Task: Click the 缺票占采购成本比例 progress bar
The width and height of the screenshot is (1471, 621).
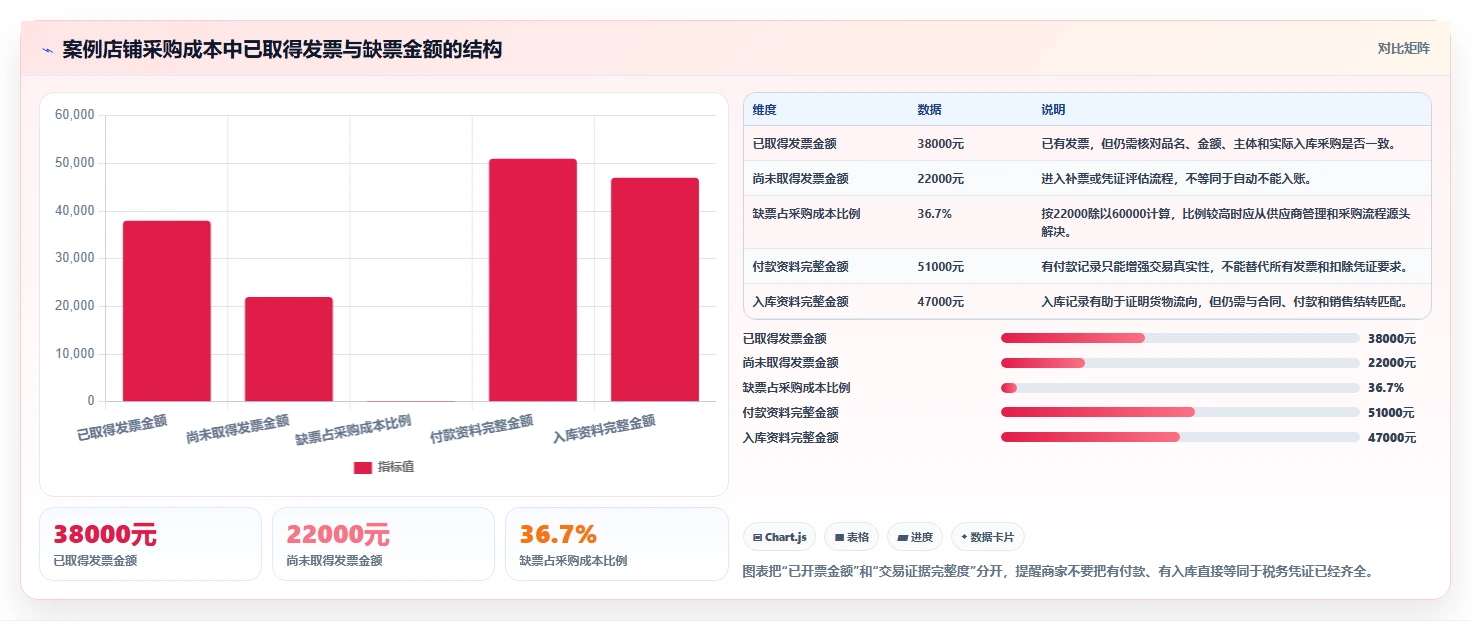Action: tap(1180, 388)
